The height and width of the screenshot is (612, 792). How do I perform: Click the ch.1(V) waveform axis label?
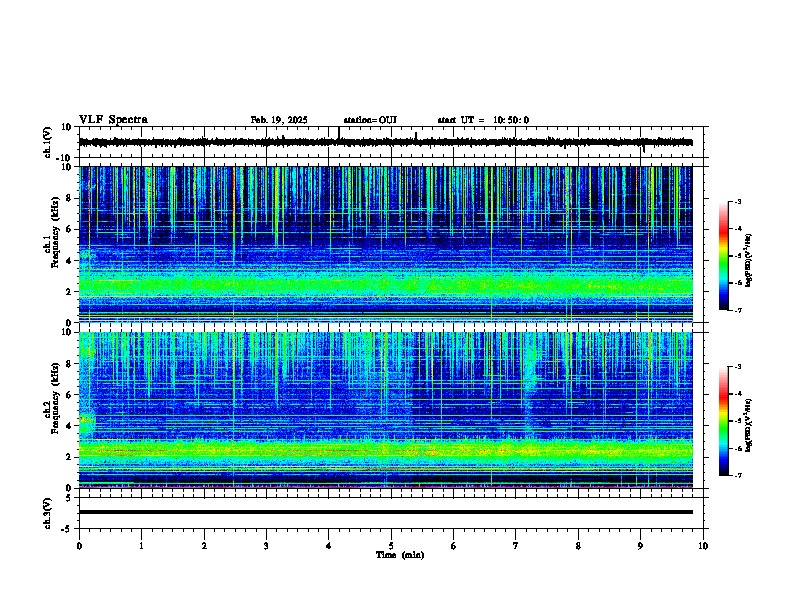[48, 142]
